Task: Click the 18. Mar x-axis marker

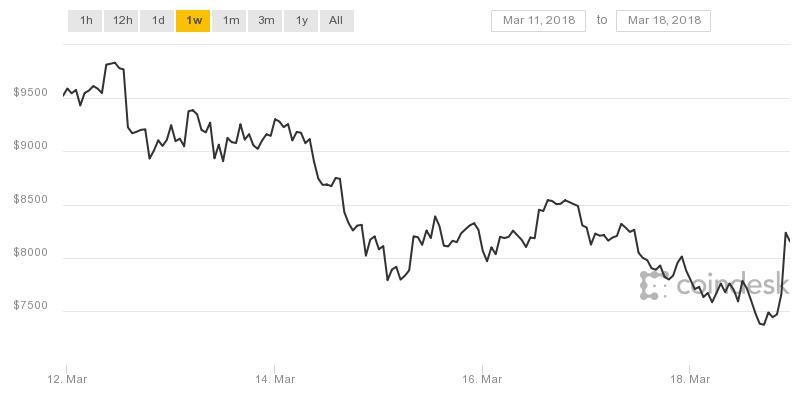Action: (690, 379)
